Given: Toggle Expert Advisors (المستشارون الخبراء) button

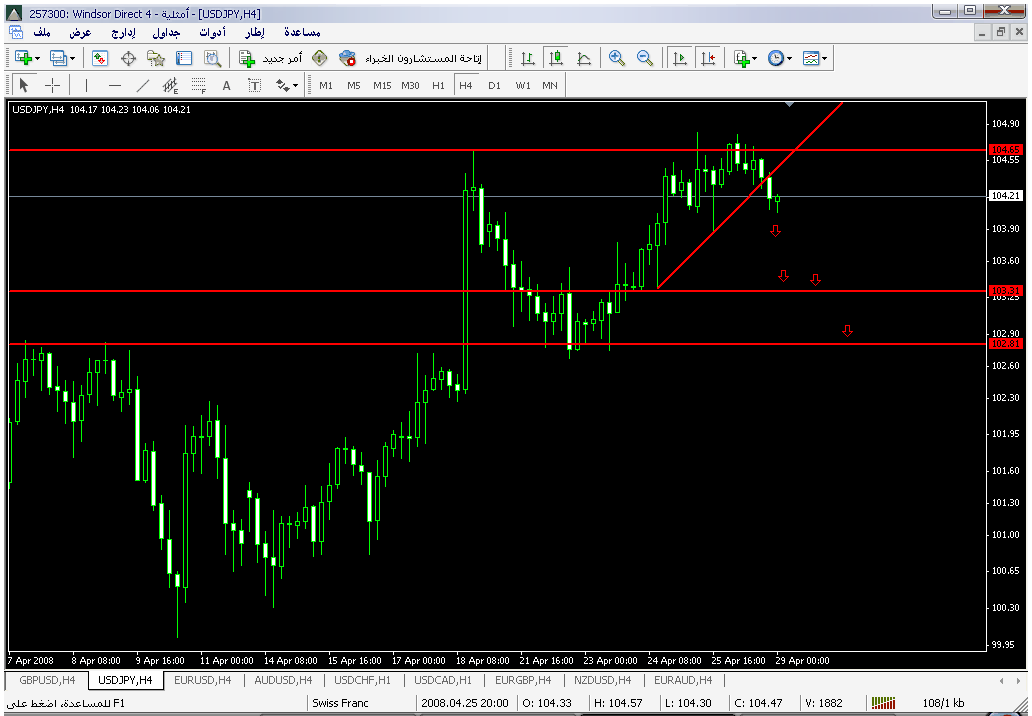Looking at the screenshot, I should 410,59.
